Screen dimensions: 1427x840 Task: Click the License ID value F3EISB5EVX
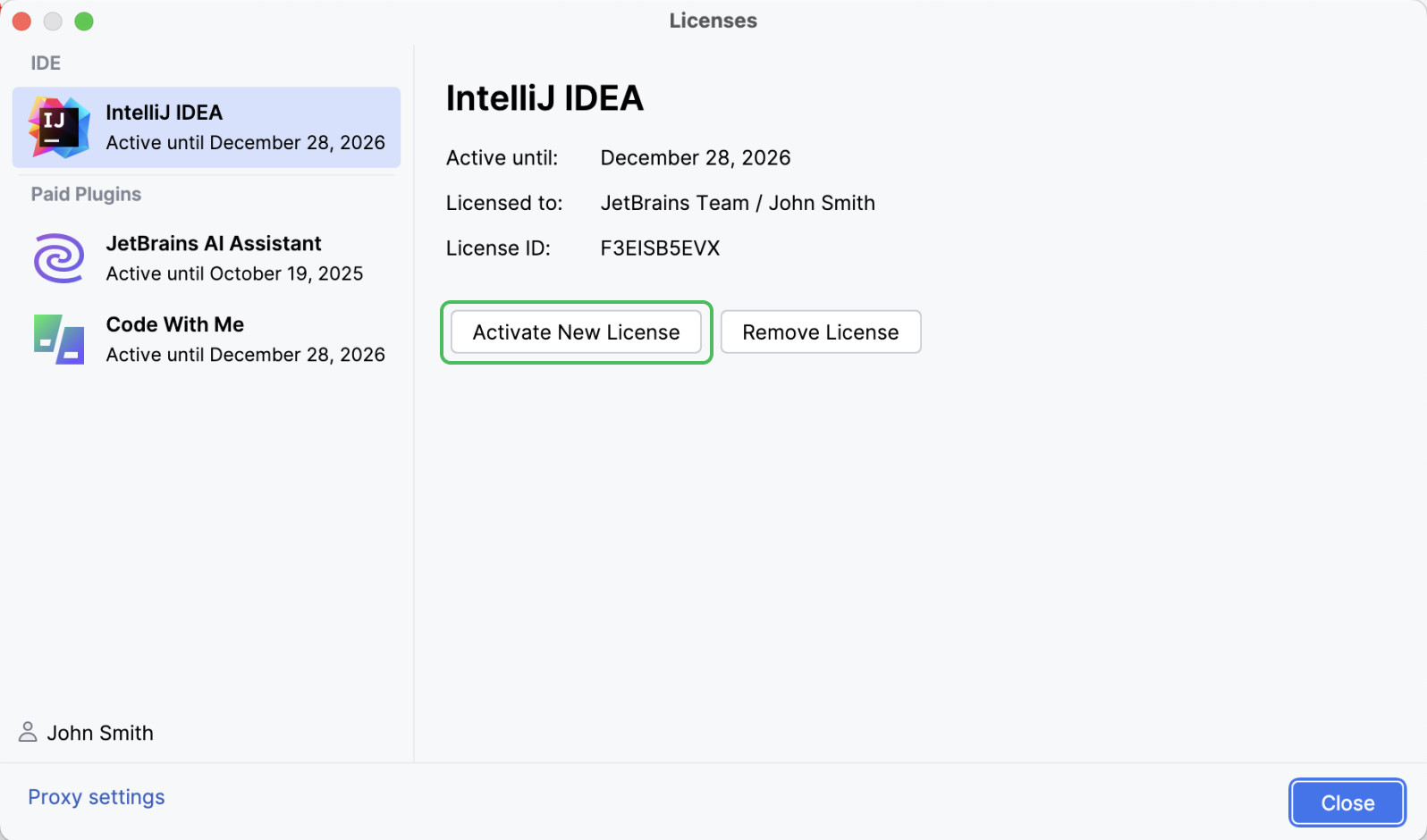click(660, 248)
